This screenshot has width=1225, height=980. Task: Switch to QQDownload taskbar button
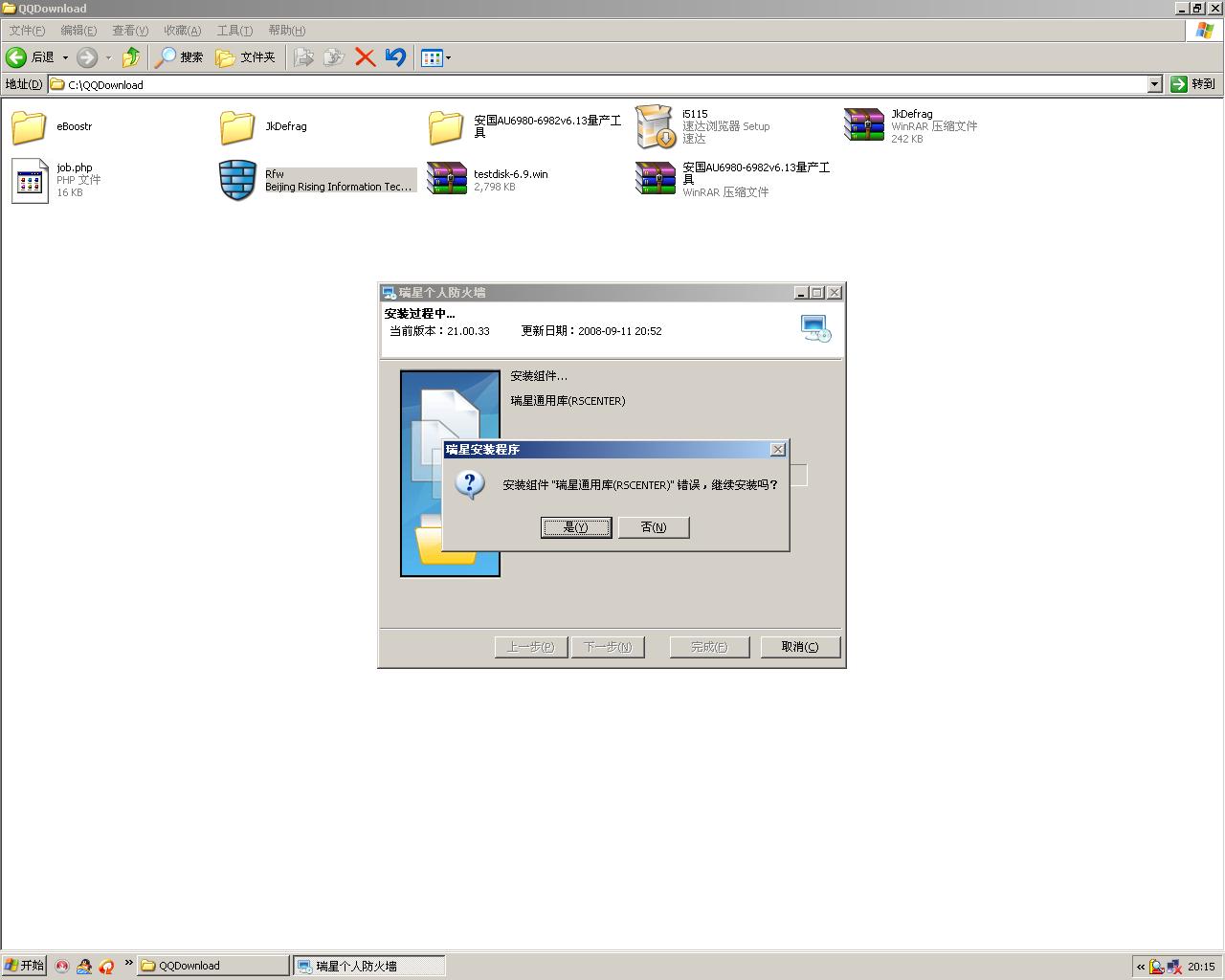point(213,966)
